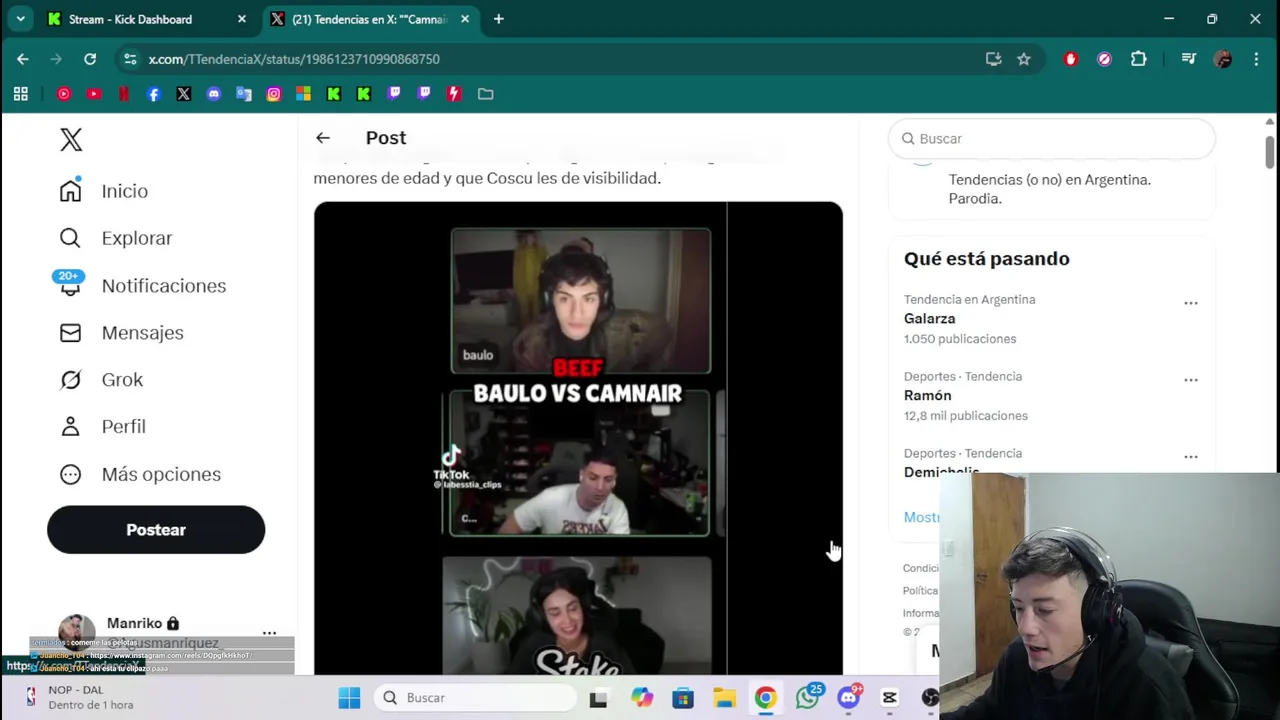Open WhatsApp from the taskbar
The width and height of the screenshot is (1280, 720).
(807, 698)
